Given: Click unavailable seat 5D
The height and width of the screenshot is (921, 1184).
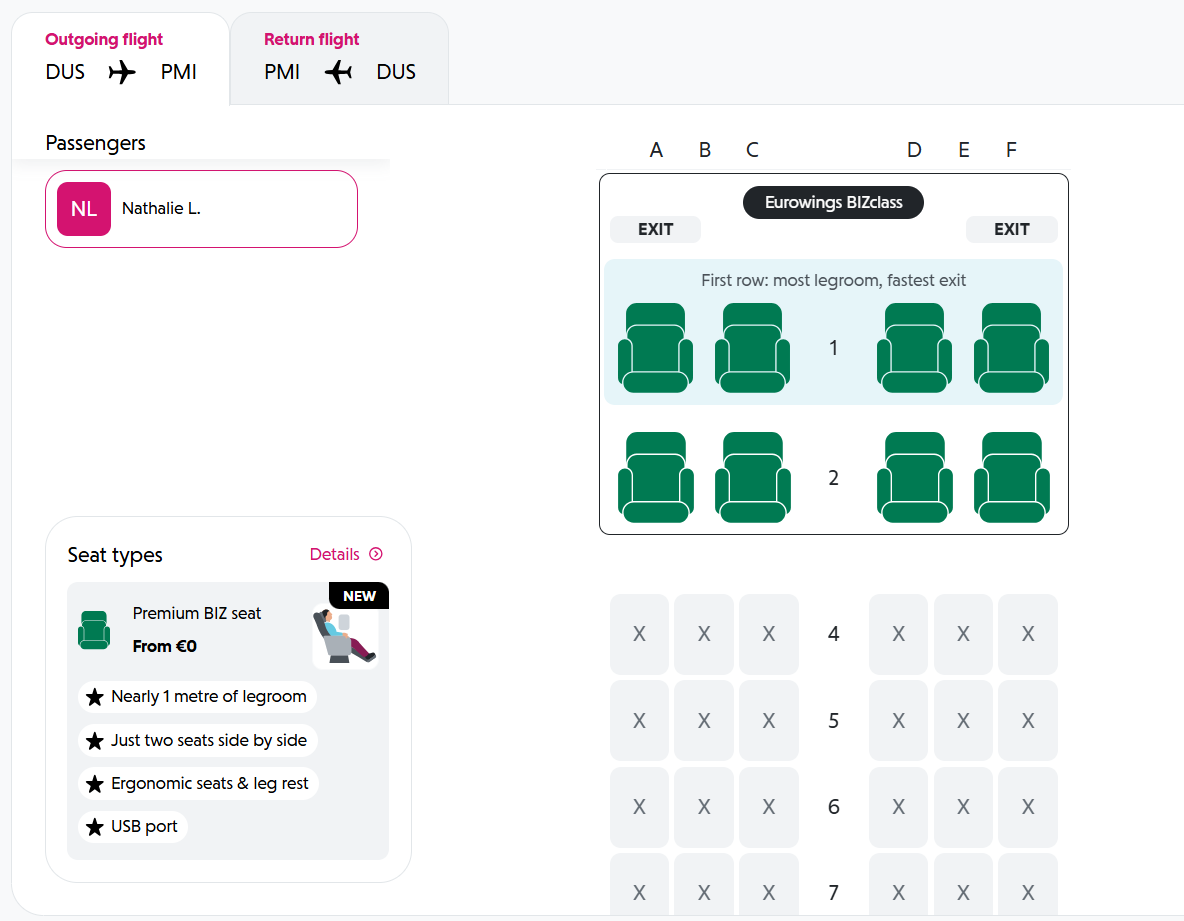Looking at the screenshot, I should 898,721.
